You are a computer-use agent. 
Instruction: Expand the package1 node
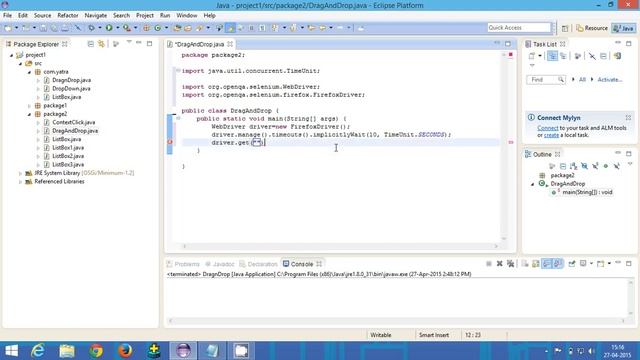(x=29, y=106)
